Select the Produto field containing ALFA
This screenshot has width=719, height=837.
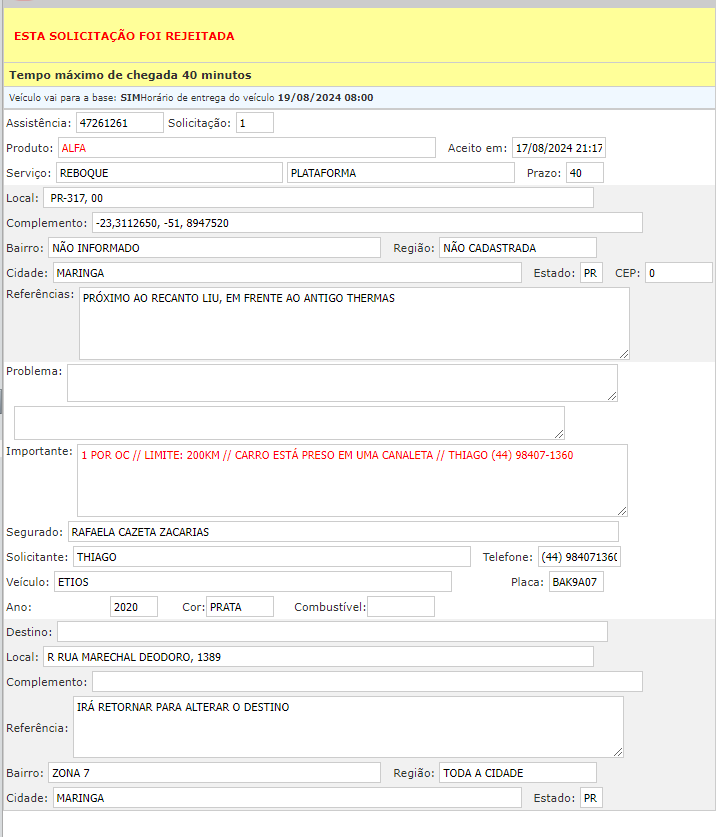[246, 148]
